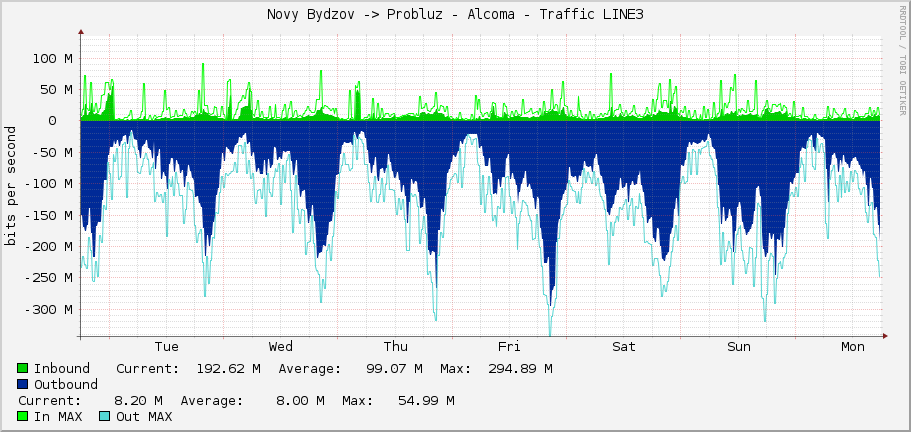Click the Outbound average value '8.00 M'
Image resolution: width=911 pixels, height=432 pixels.
[x=300, y=401]
